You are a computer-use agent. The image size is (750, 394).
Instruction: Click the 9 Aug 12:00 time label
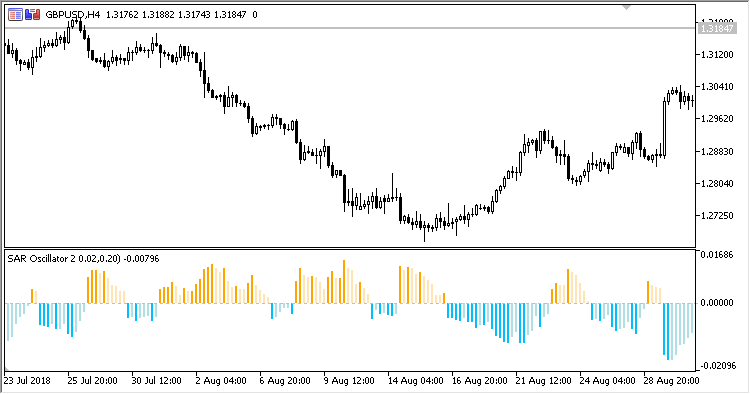(349, 381)
